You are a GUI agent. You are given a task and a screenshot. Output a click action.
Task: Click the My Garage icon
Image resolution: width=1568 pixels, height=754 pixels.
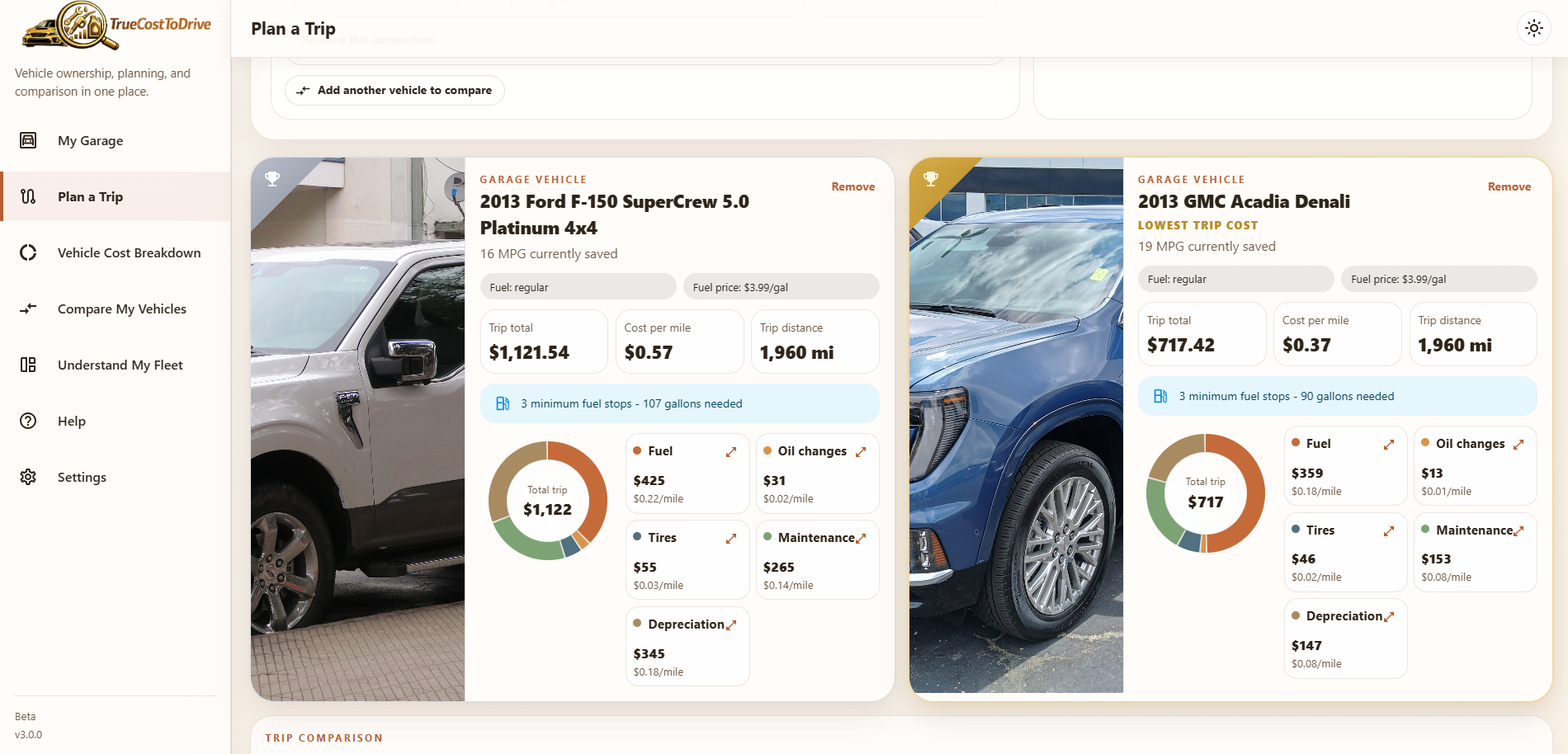(x=28, y=140)
